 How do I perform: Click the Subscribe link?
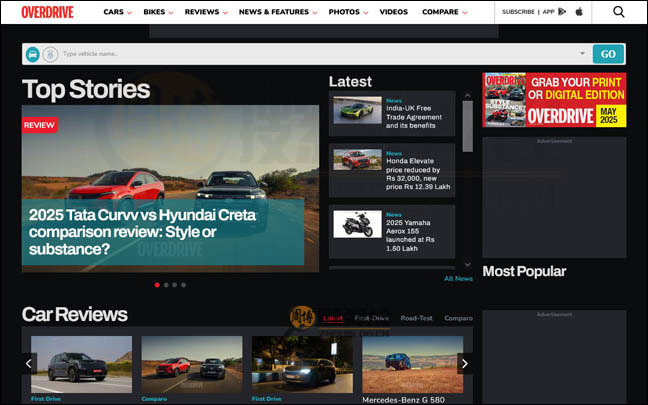(x=518, y=12)
